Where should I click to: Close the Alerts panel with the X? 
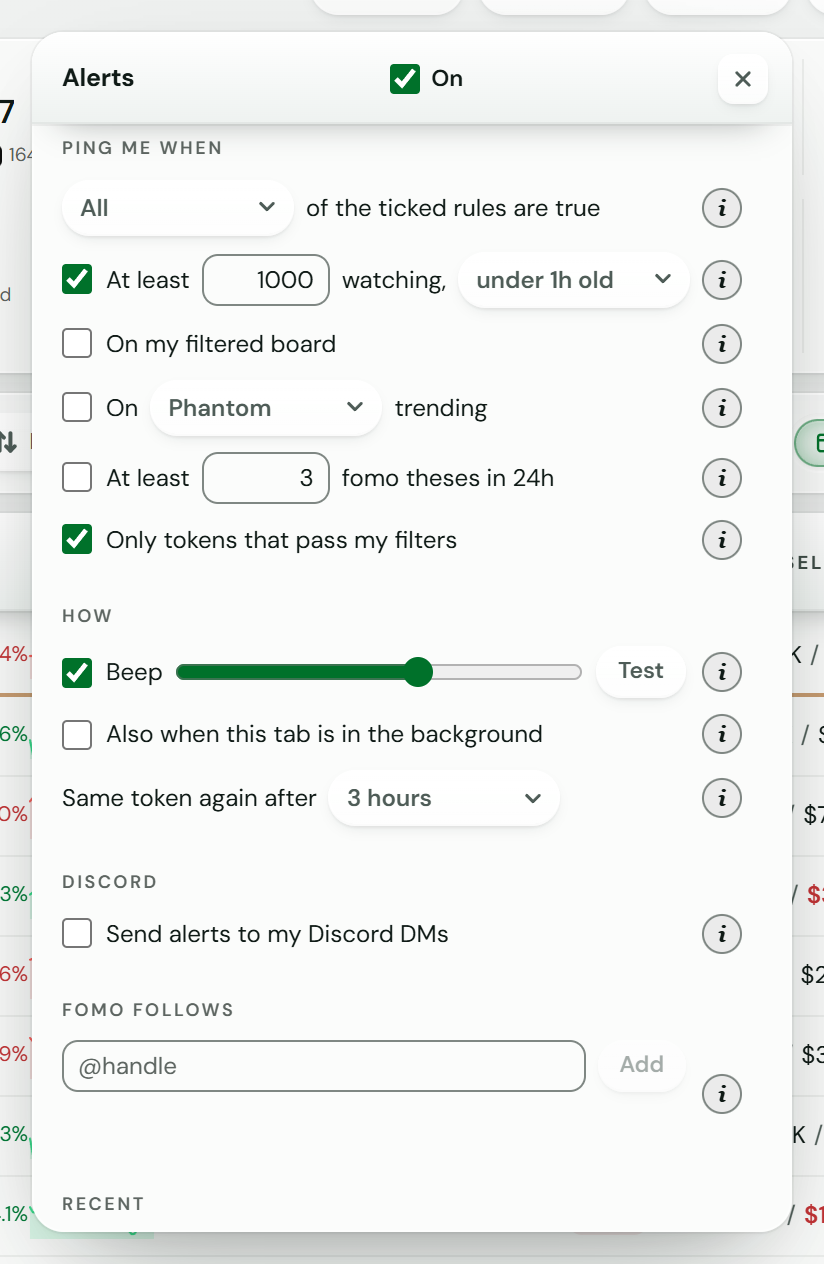click(743, 79)
